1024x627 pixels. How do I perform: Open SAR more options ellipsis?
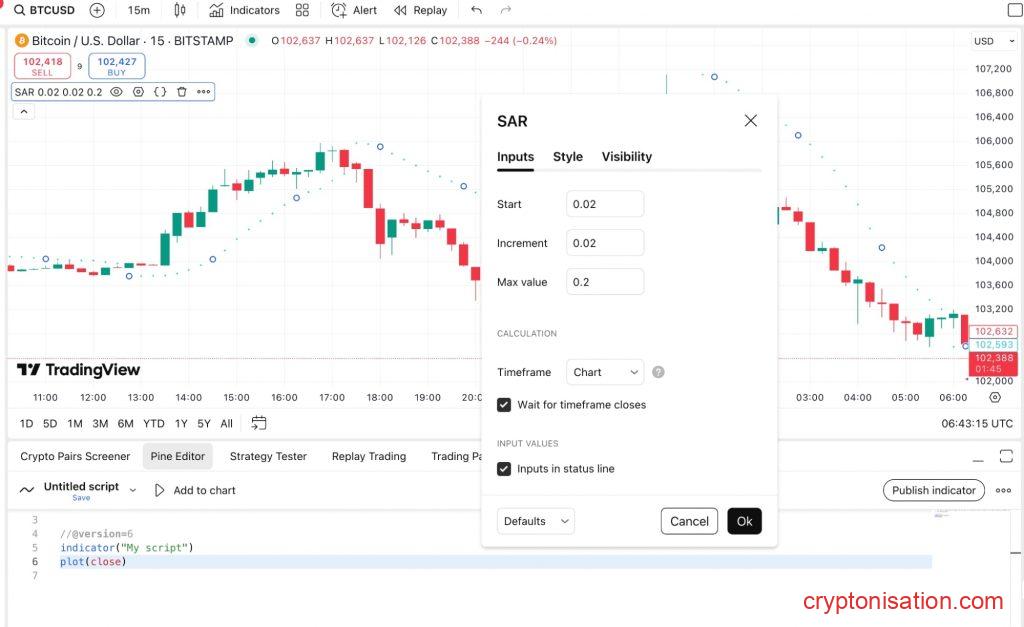click(204, 92)
